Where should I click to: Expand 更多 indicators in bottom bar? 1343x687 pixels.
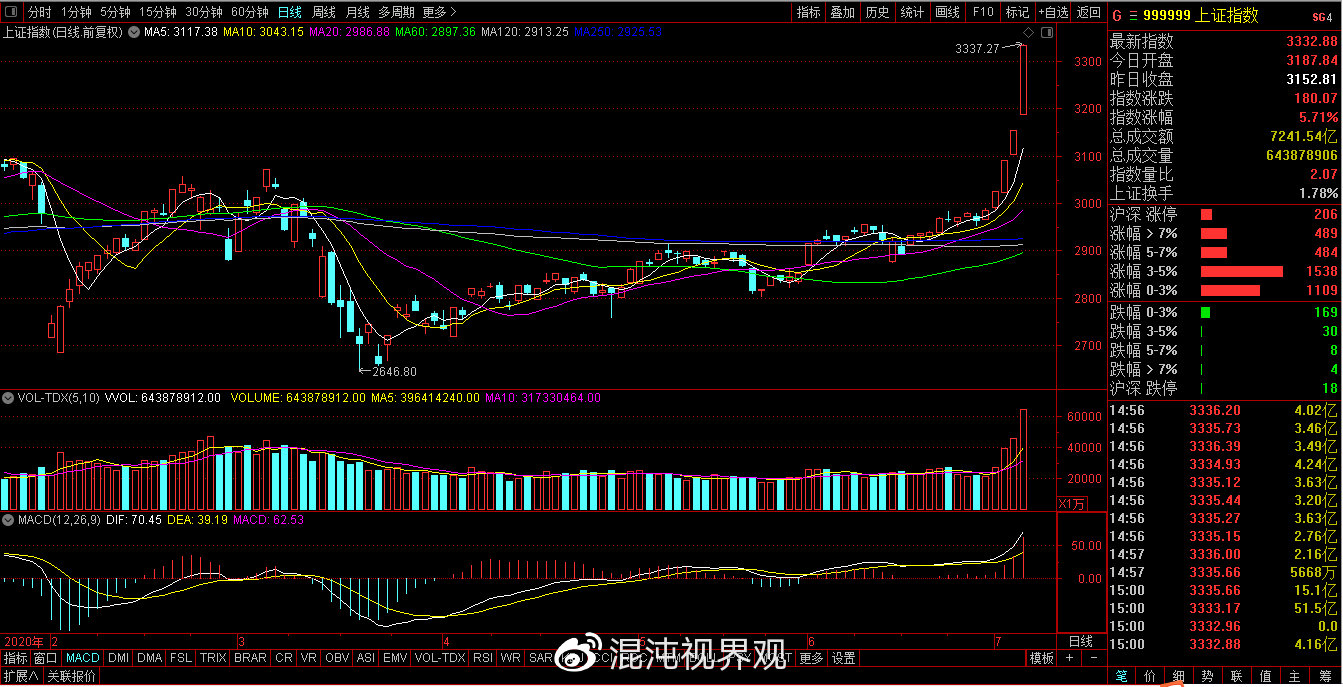click(x=811, y=658)
